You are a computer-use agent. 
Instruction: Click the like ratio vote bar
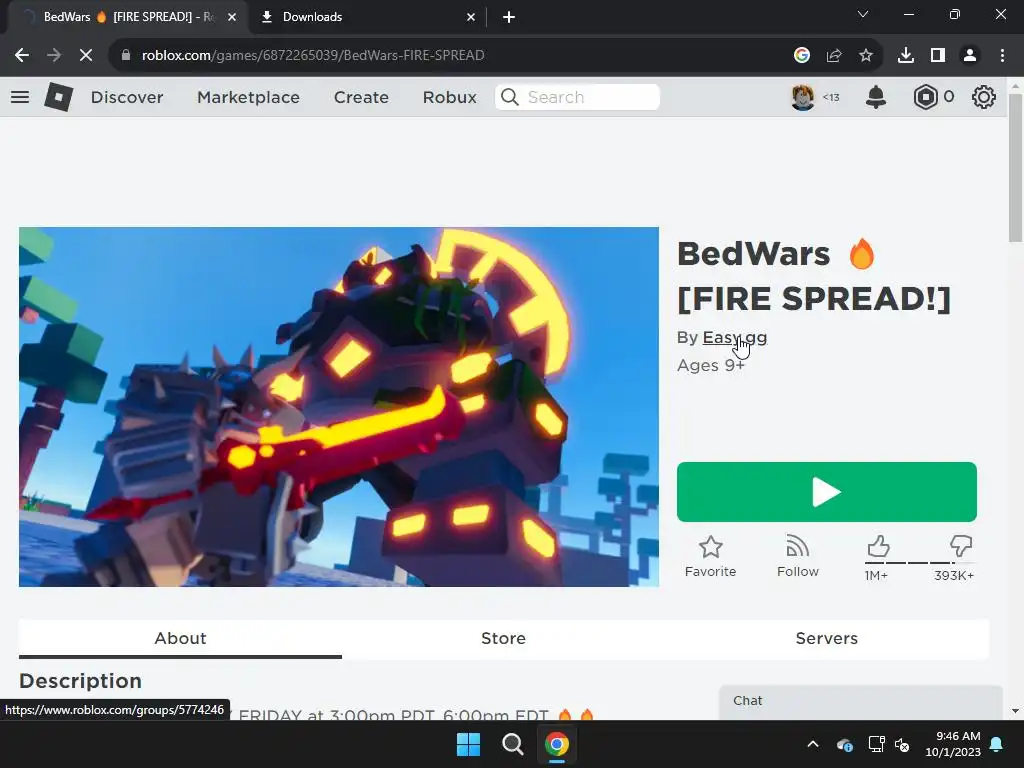920,562
